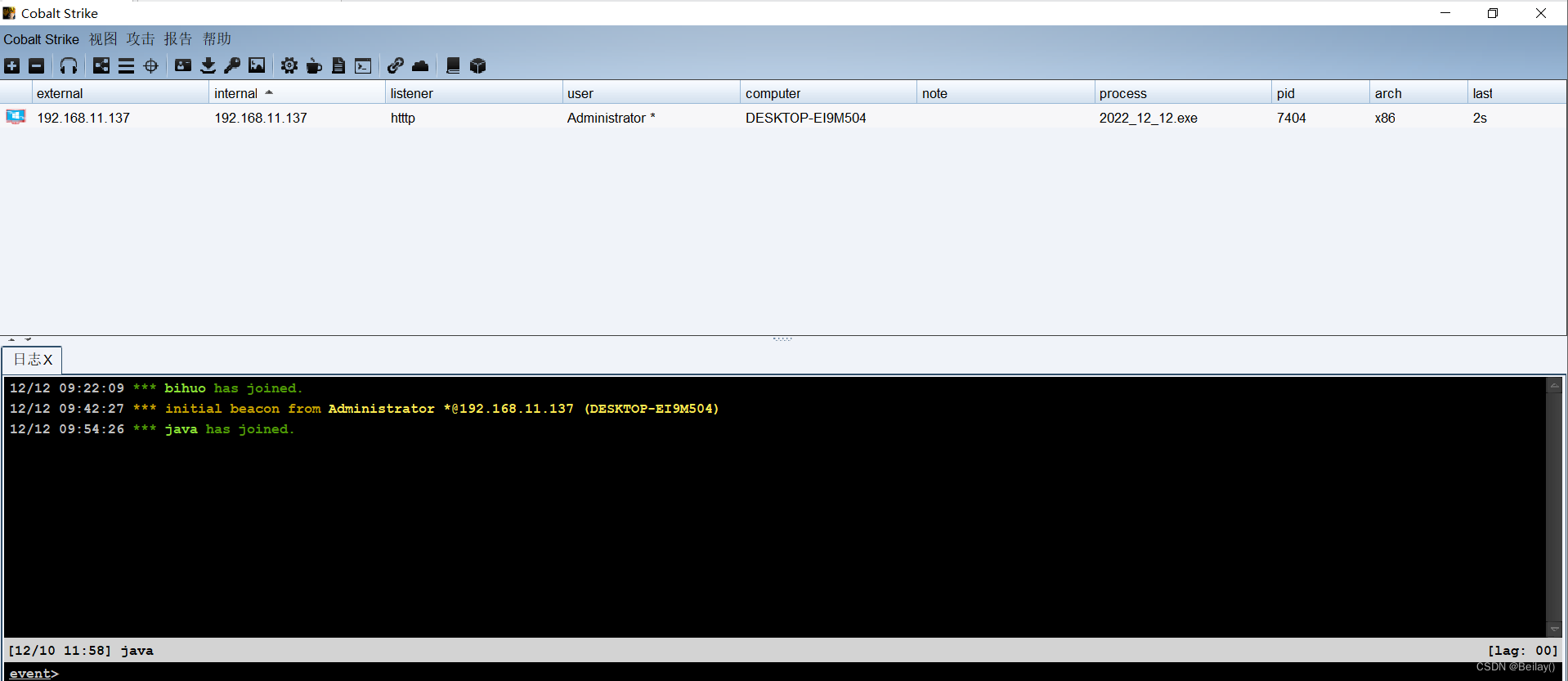Select internal IP 192.168.11.137 cell
This screenshot has width=1568, height=681.
[x=261, y=118]
